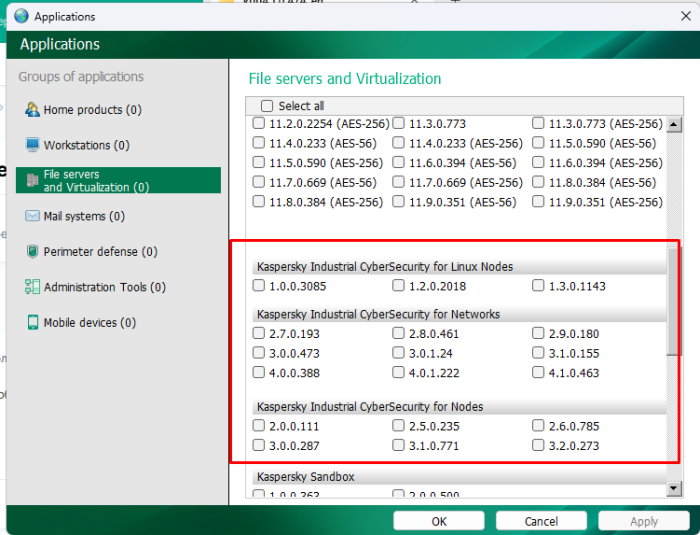
Task: Check 11.9.0.351 (AES-56)
Action: (398, 202)
